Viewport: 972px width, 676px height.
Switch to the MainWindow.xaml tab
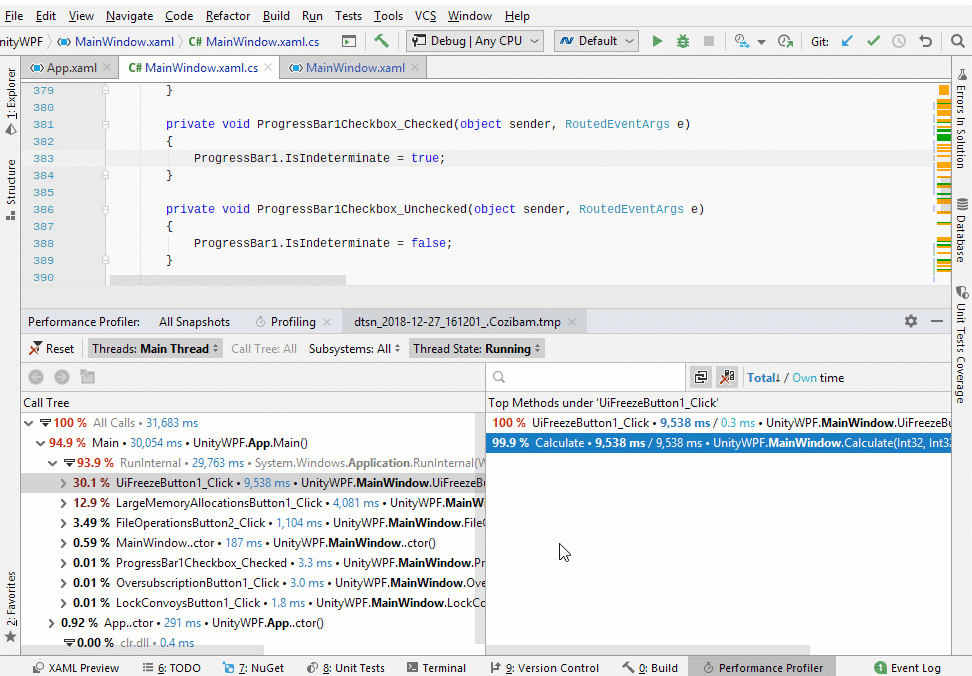pyautogui.click(x=355, y=68)
